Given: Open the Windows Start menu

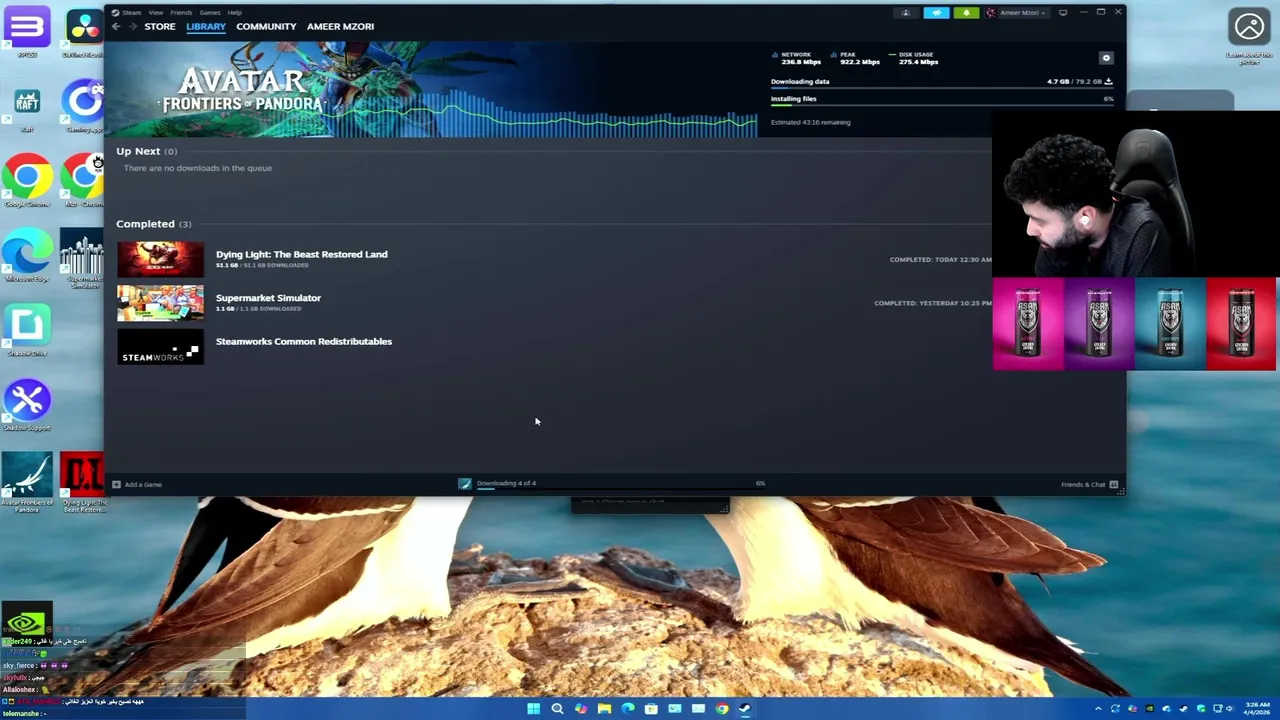Looking at the screenshot, I should 534,709.
